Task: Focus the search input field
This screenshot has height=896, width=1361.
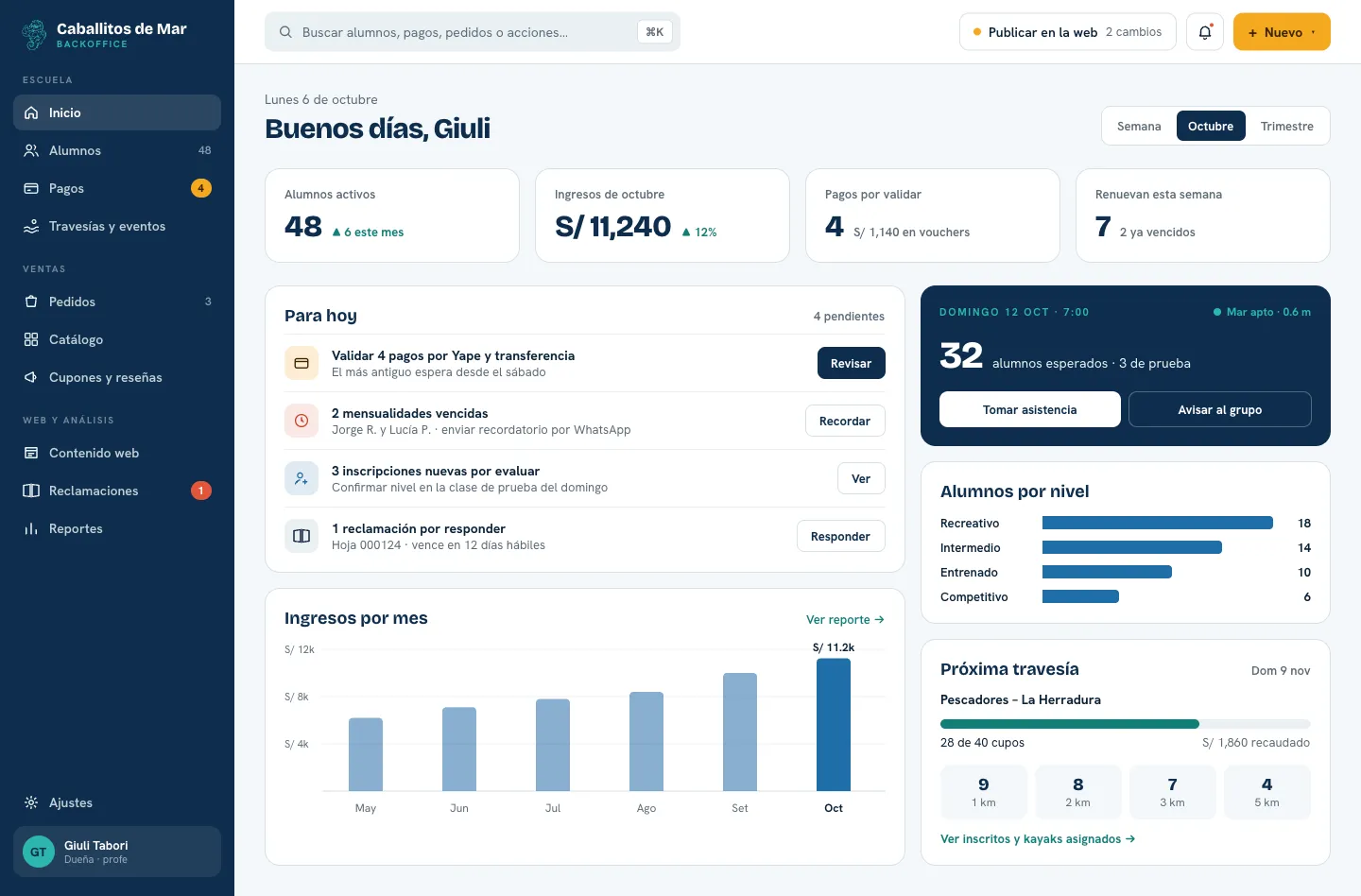Action: 473,32
